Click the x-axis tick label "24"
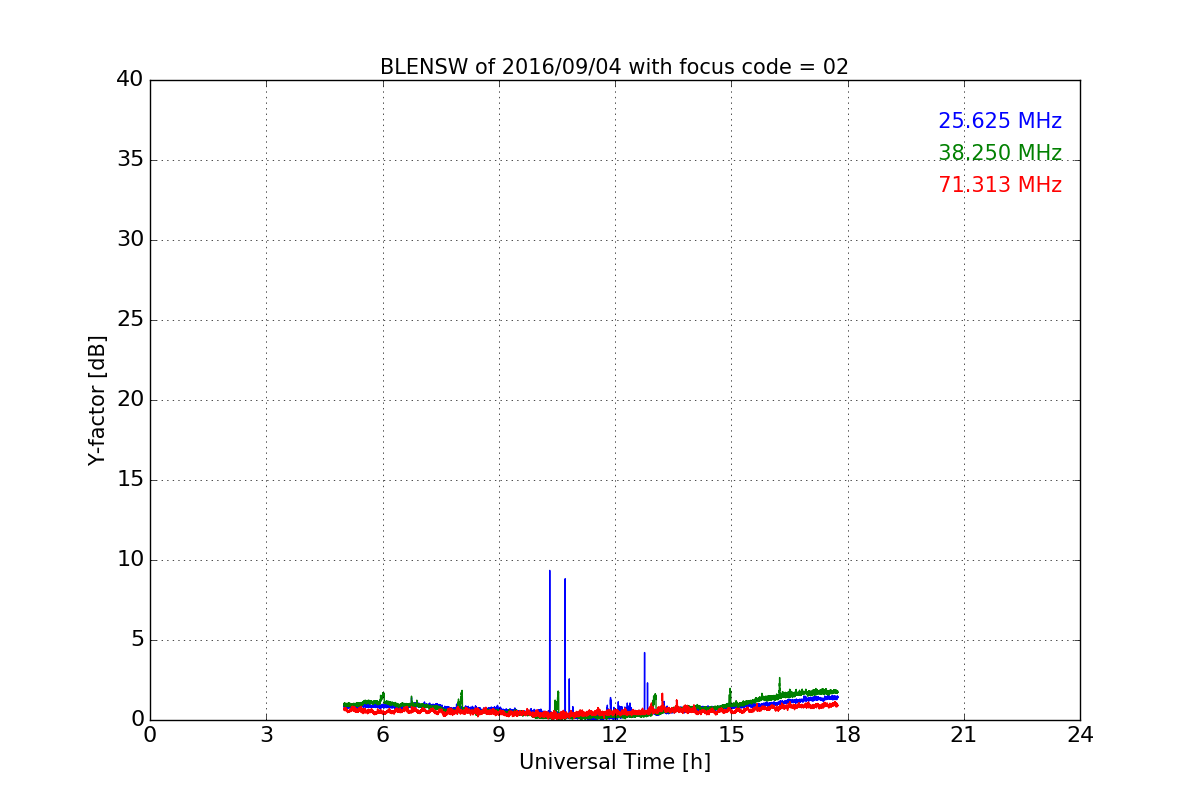 tap(1080, 735)
